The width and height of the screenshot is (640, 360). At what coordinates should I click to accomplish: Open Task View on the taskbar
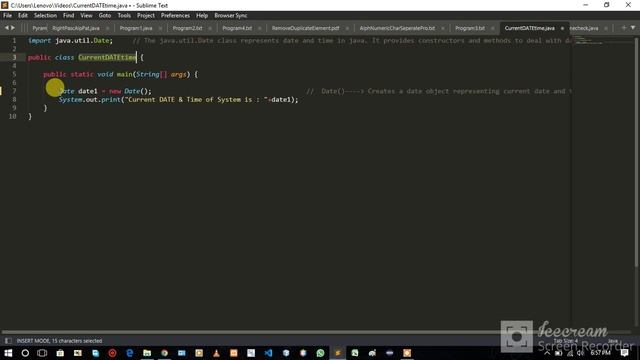[42, 353]
